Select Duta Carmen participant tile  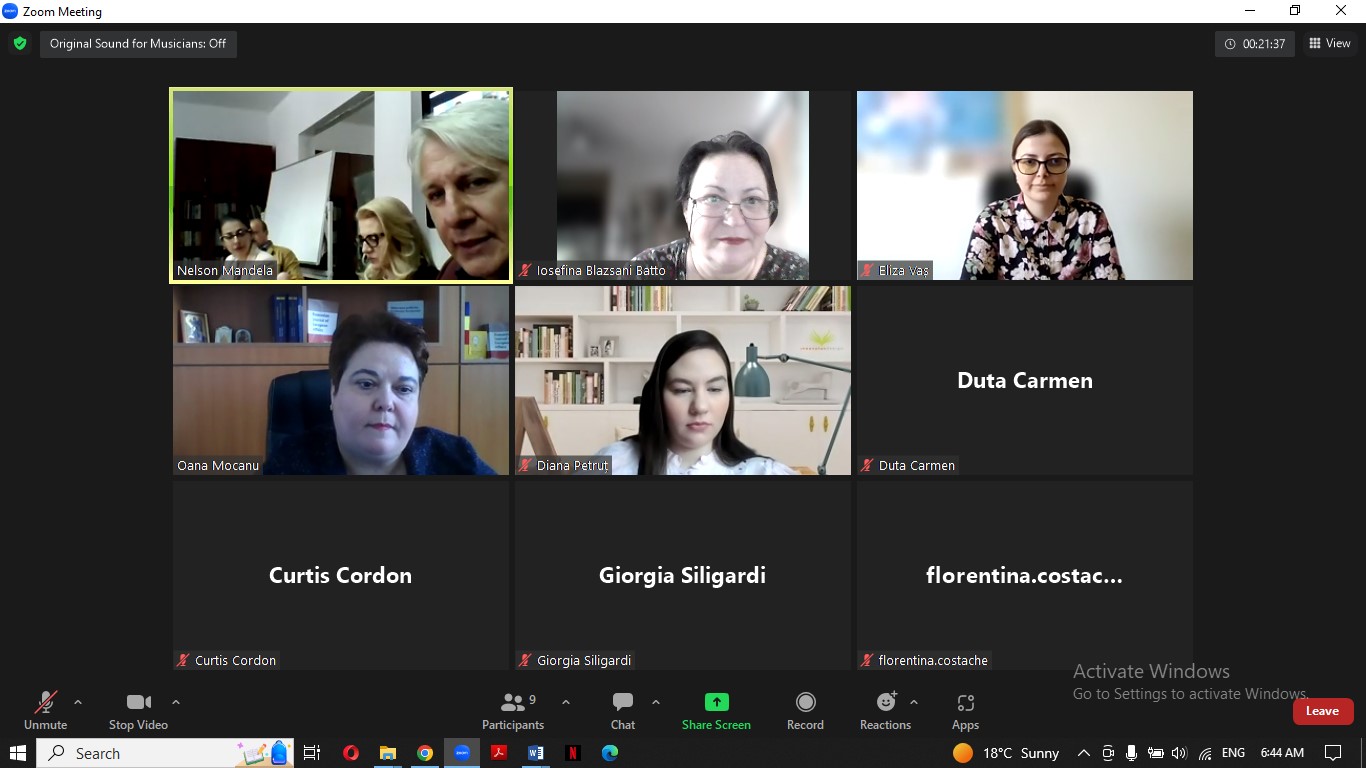[x=1025, y=380]
